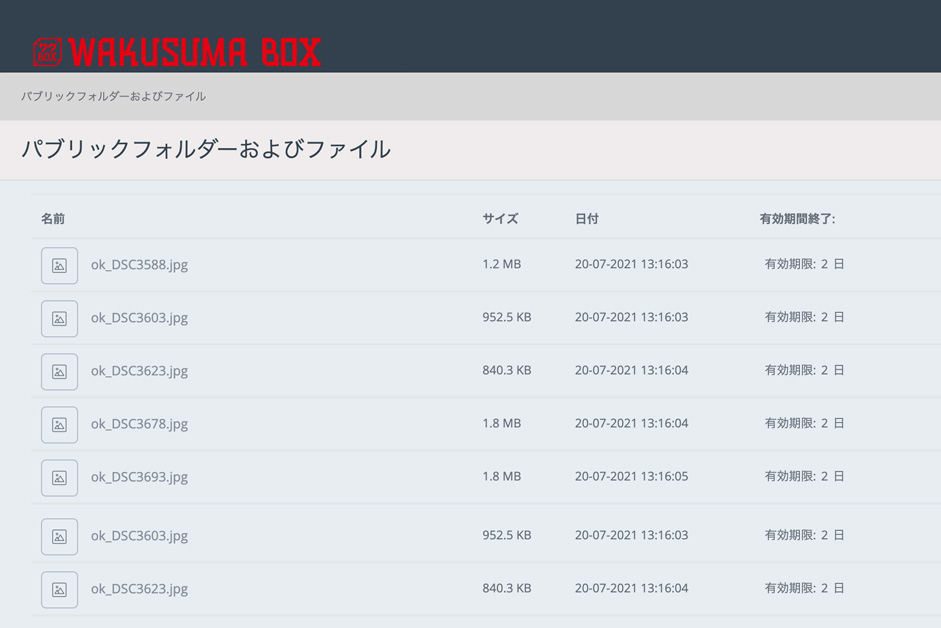This screenshot has width=941, height=628.
Task: Select image icon beside ok_DSC3678.jpg
Action: (59, 424)
